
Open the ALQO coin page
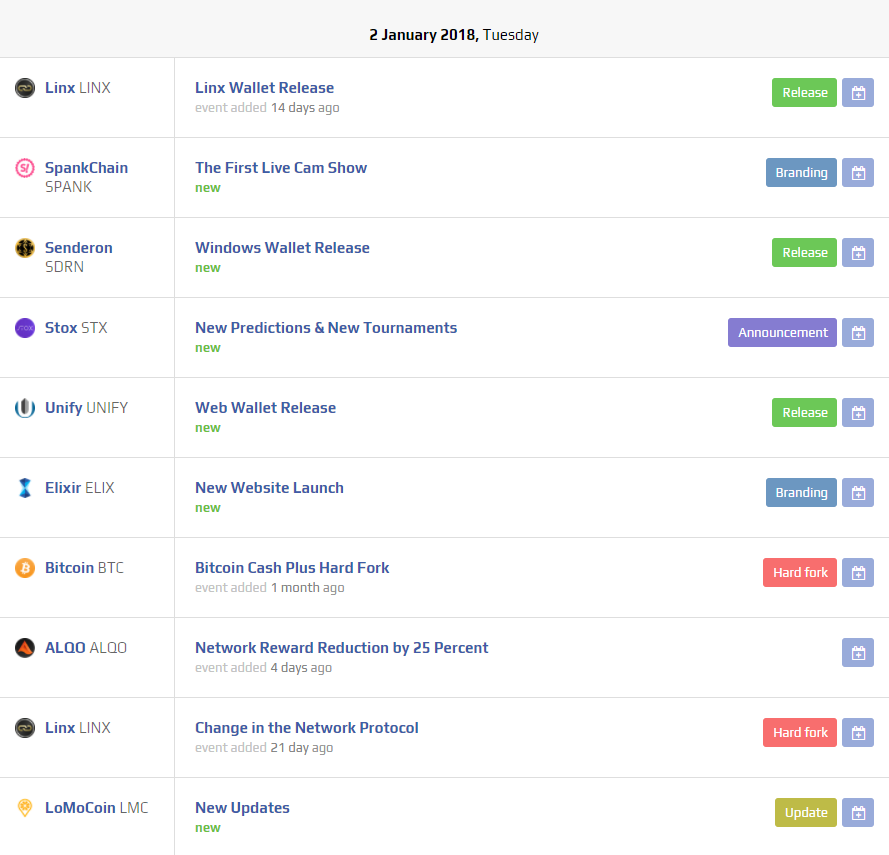(86, 647)
